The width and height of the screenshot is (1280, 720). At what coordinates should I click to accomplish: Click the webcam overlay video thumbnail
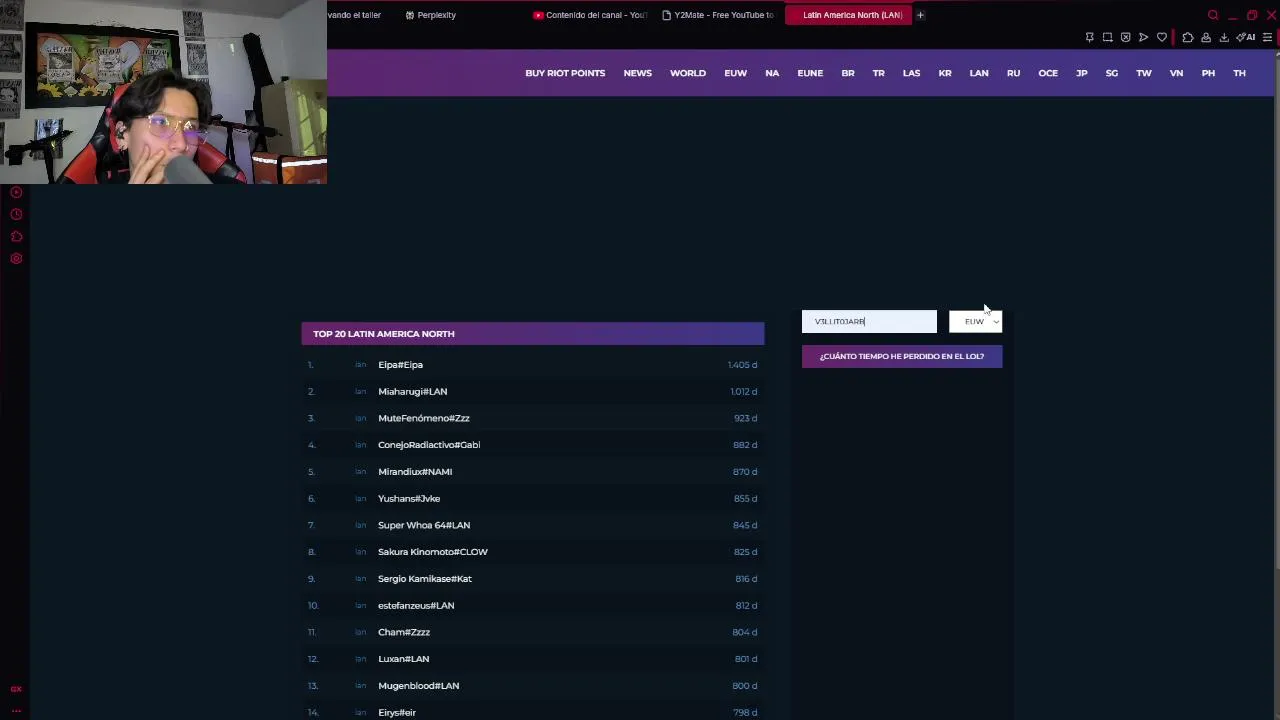pyautogui.click(x=163, y=92)
